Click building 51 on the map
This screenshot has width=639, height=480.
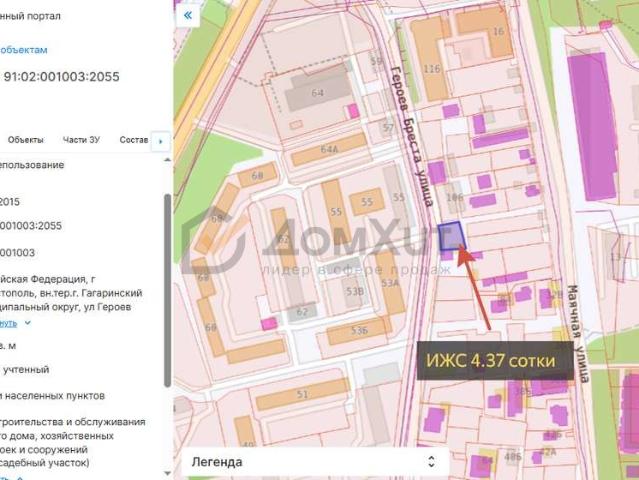tap(302, 394)
